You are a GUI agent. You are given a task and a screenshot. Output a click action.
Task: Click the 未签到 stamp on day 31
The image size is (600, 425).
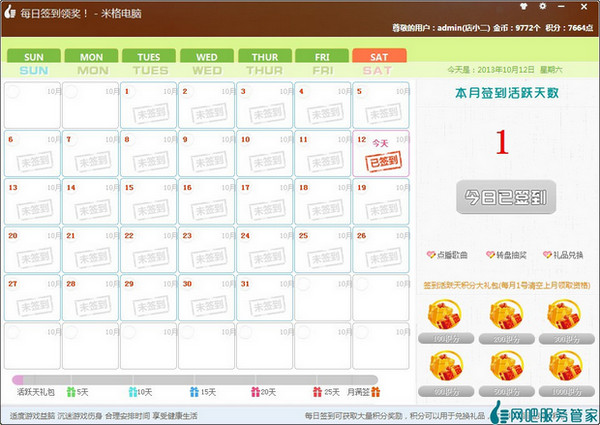pyautogui.click(x=267, y=306)
